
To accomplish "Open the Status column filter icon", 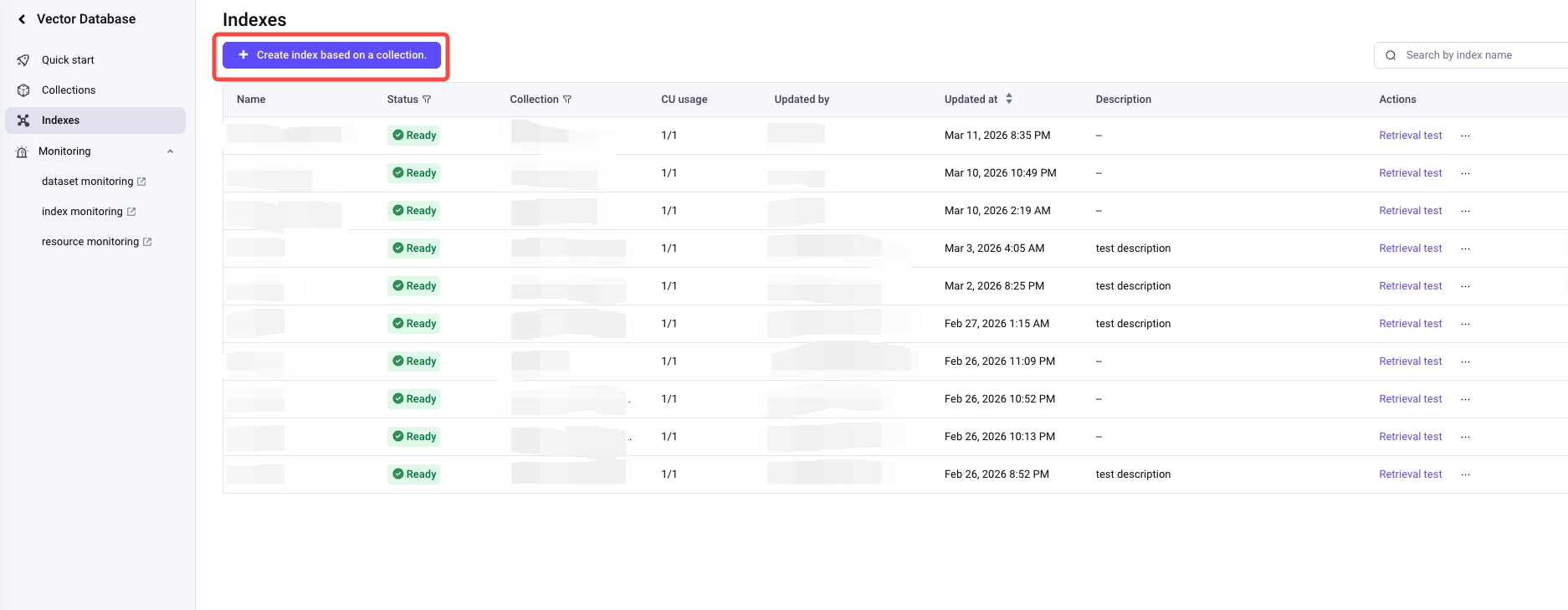I will click(427, 100).
